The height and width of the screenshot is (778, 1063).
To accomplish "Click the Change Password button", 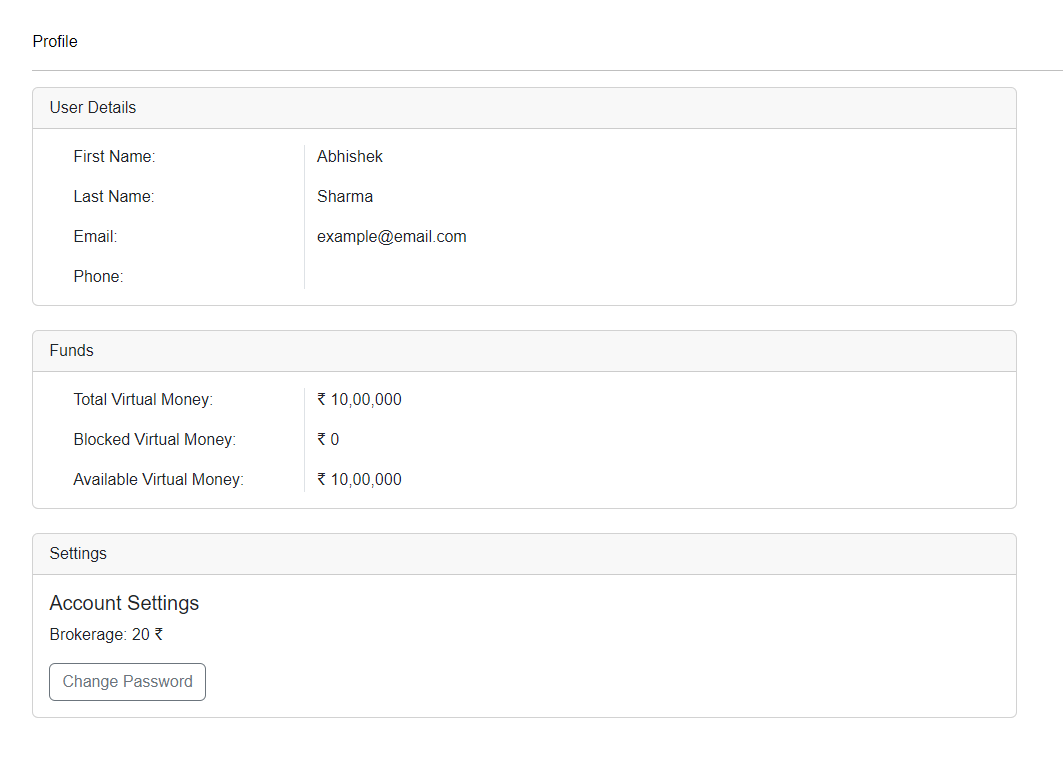I will (x=127, y=682).
